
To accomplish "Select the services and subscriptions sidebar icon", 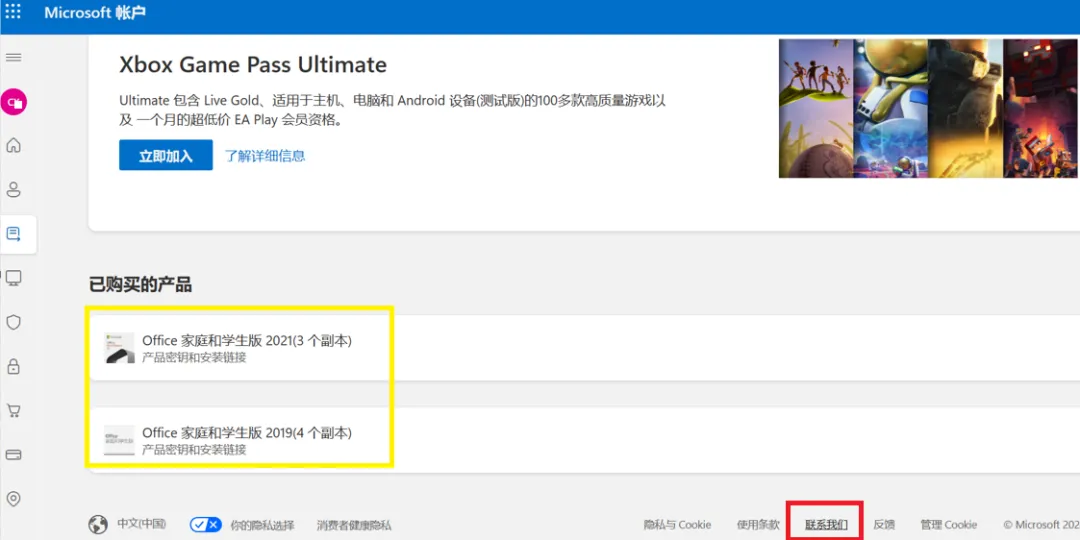I will point(13,233).
